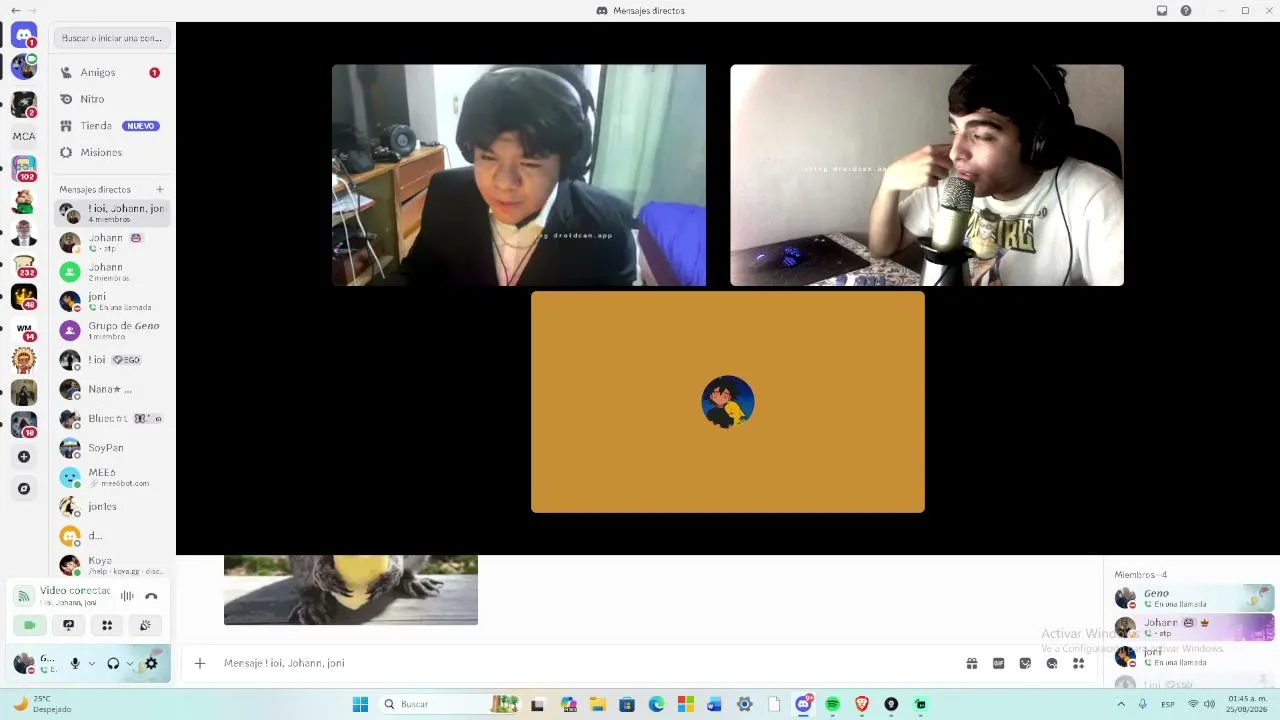Open Microsoft Edge from the taskbar
Image resolution: width=1280 pixels, height=720 pixels.
(x=656, y=704)
